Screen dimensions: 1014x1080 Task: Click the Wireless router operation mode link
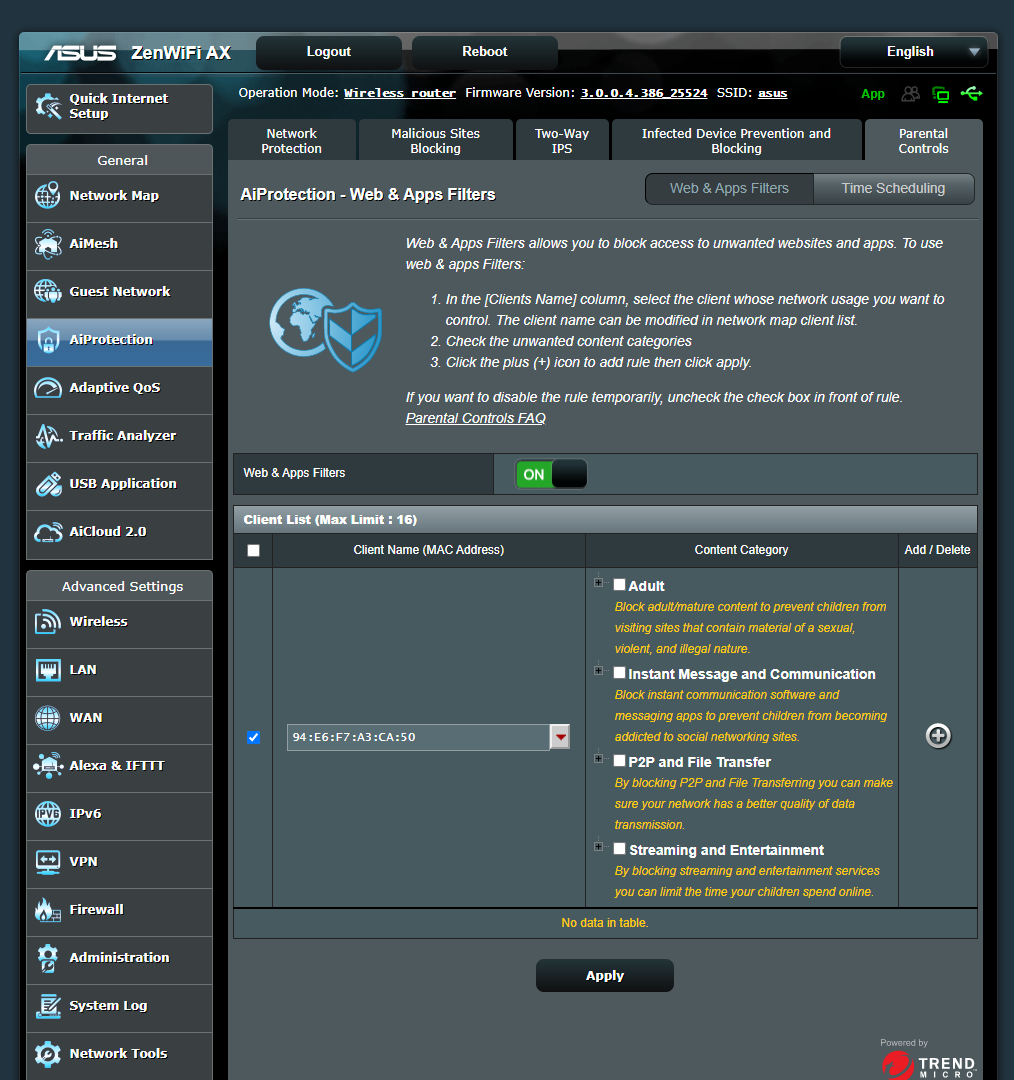point(400,93)
